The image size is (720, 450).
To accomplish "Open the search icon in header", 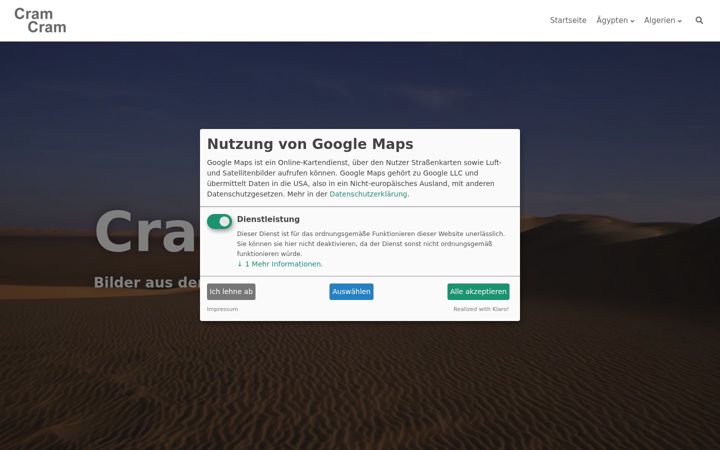I will pos(699,20).
